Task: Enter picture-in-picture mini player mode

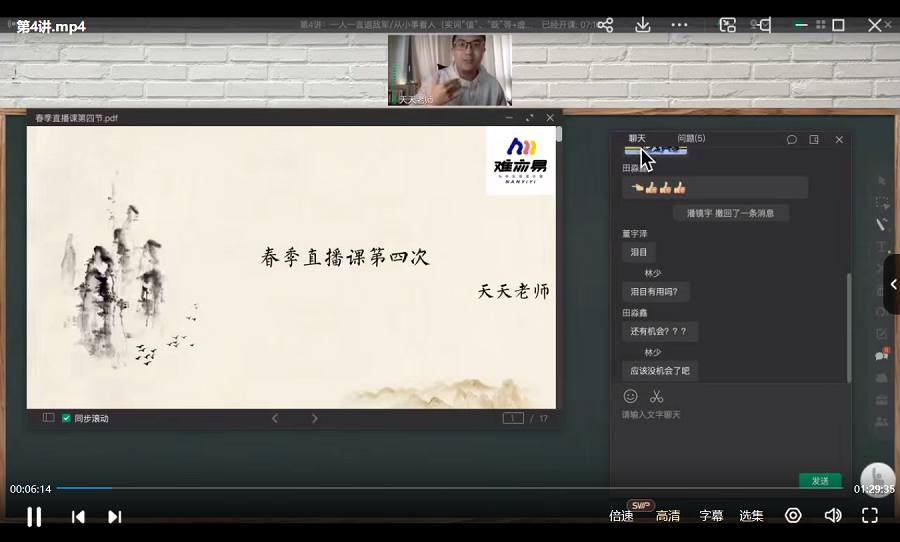Action: point(727,25)
